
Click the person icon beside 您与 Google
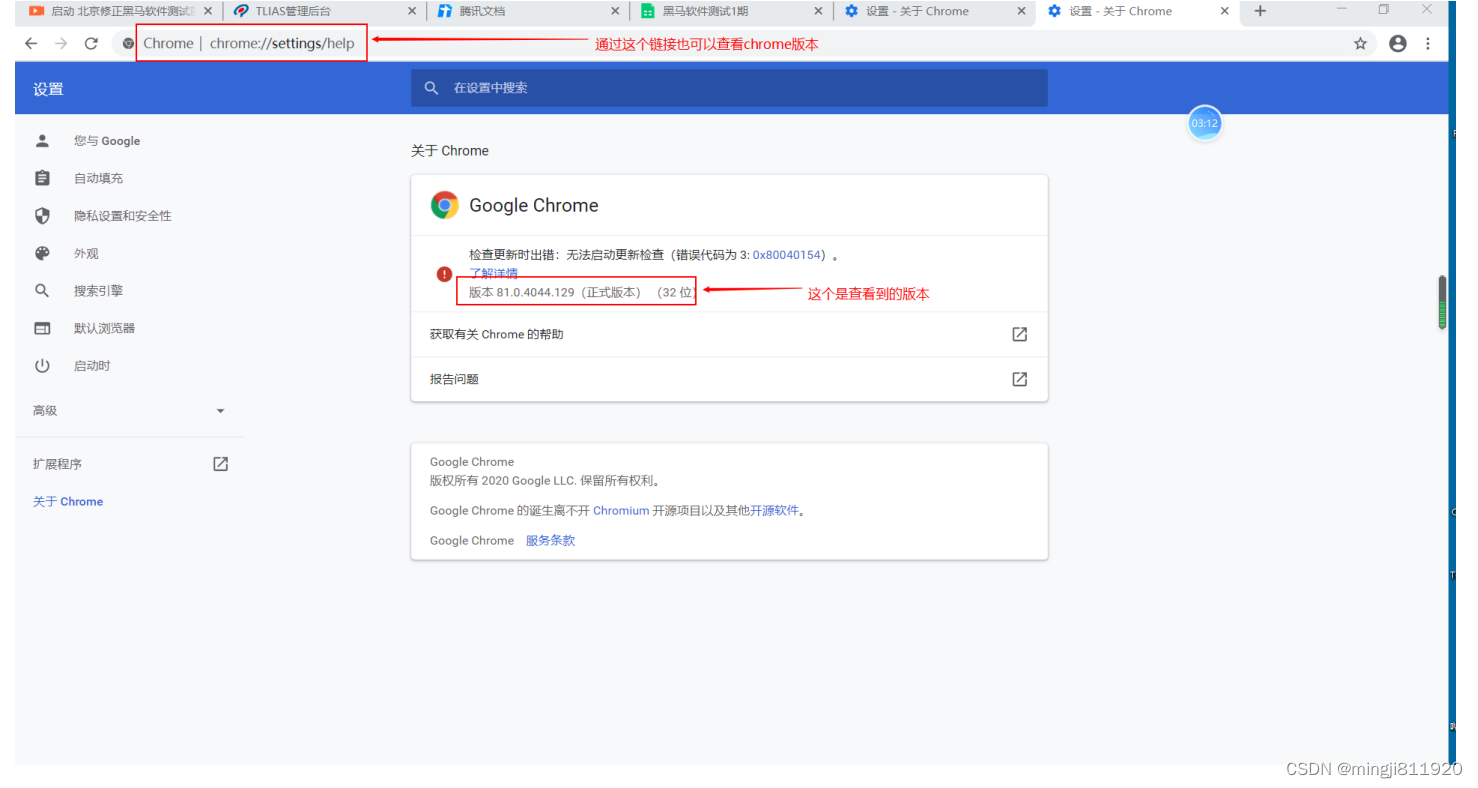tap(42, 141)
